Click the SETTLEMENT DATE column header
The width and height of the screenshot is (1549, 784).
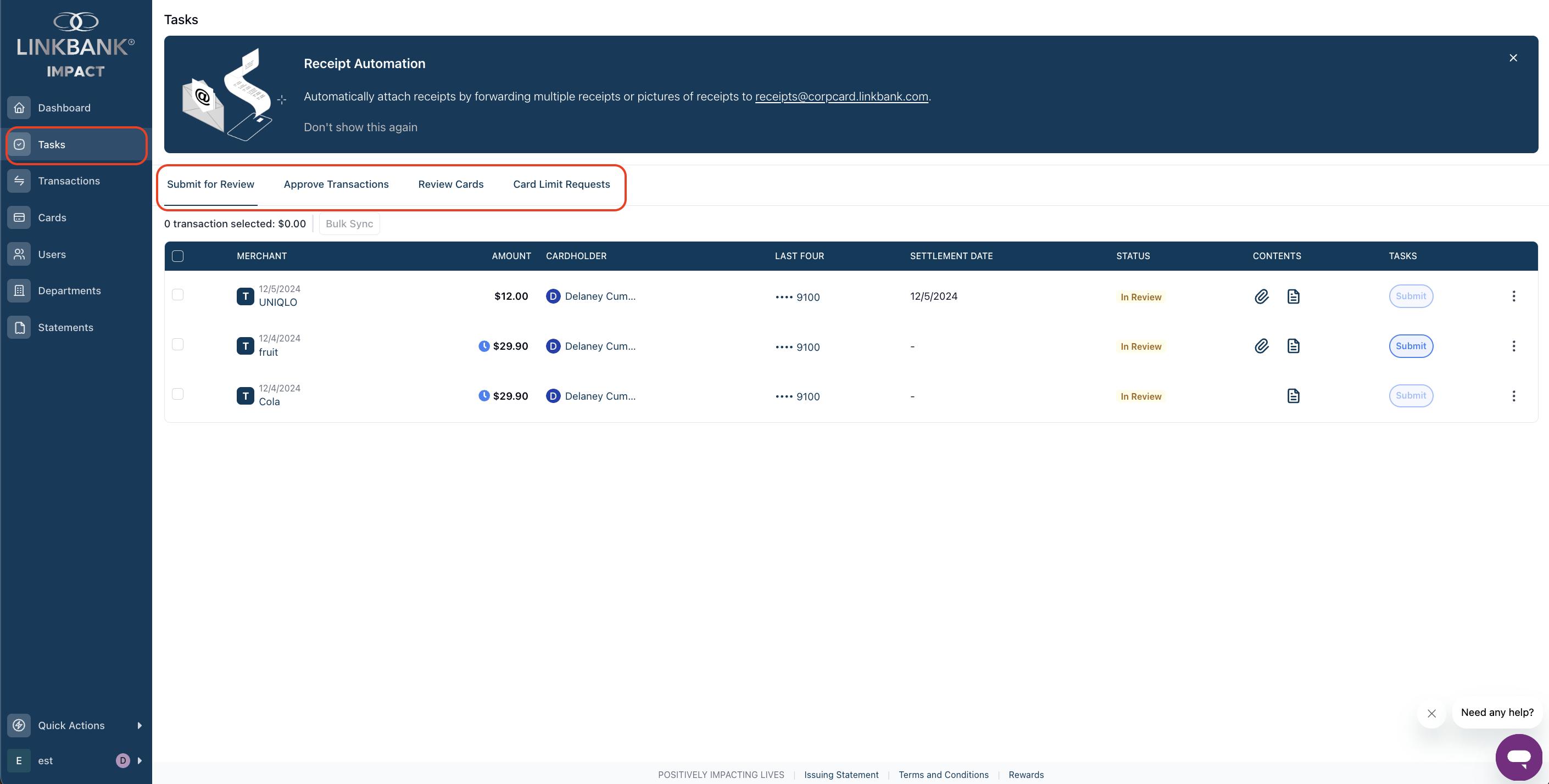[951, 256]
